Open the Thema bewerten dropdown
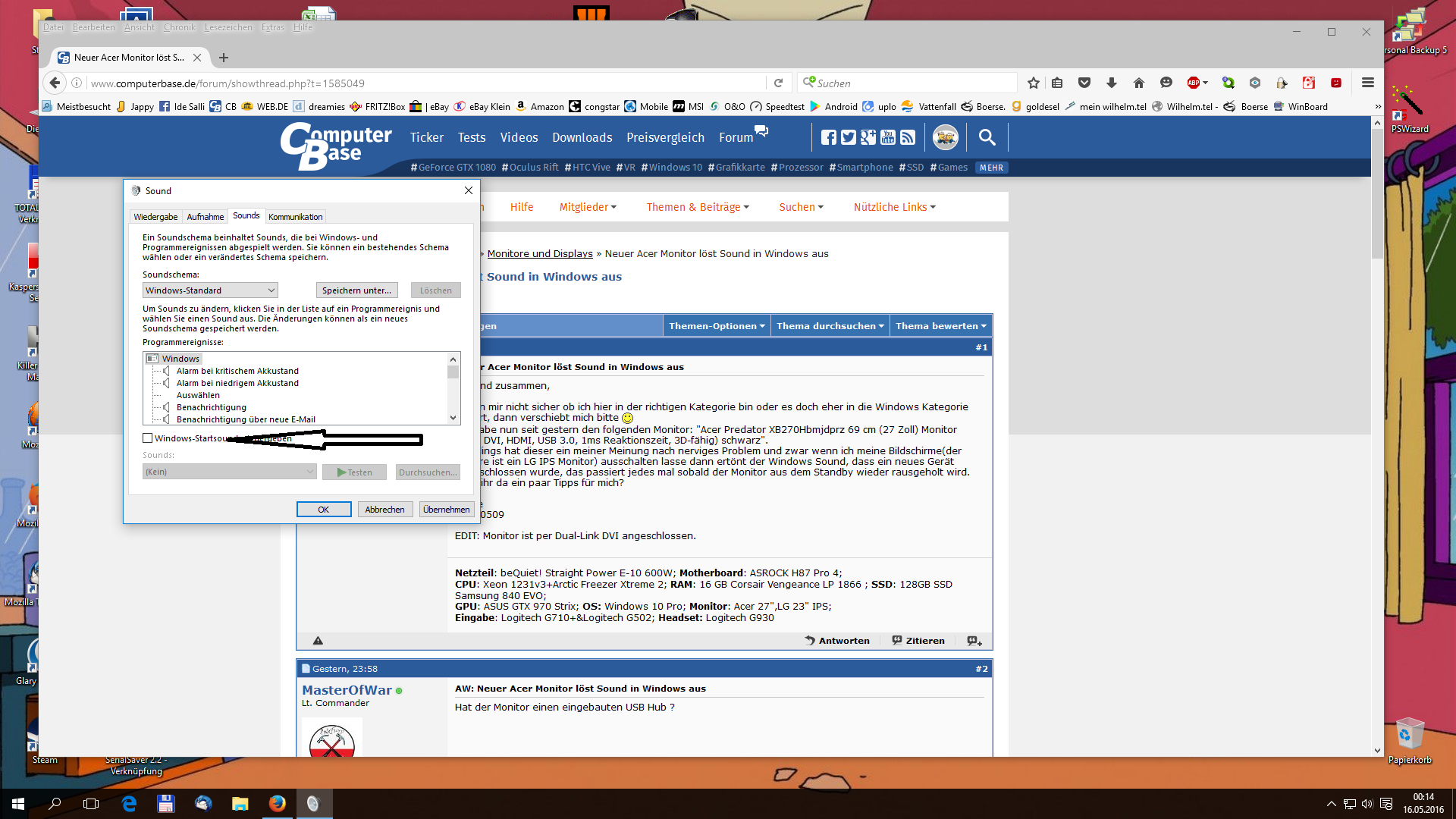This screenshot has width=1456, height=819. 940,326
